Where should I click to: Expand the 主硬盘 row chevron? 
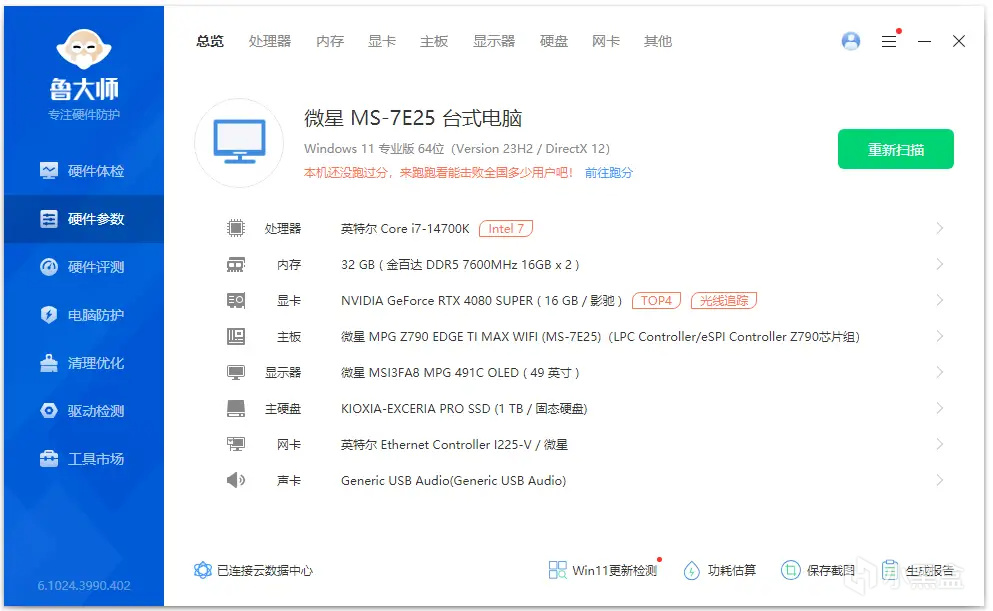point(939,408)
